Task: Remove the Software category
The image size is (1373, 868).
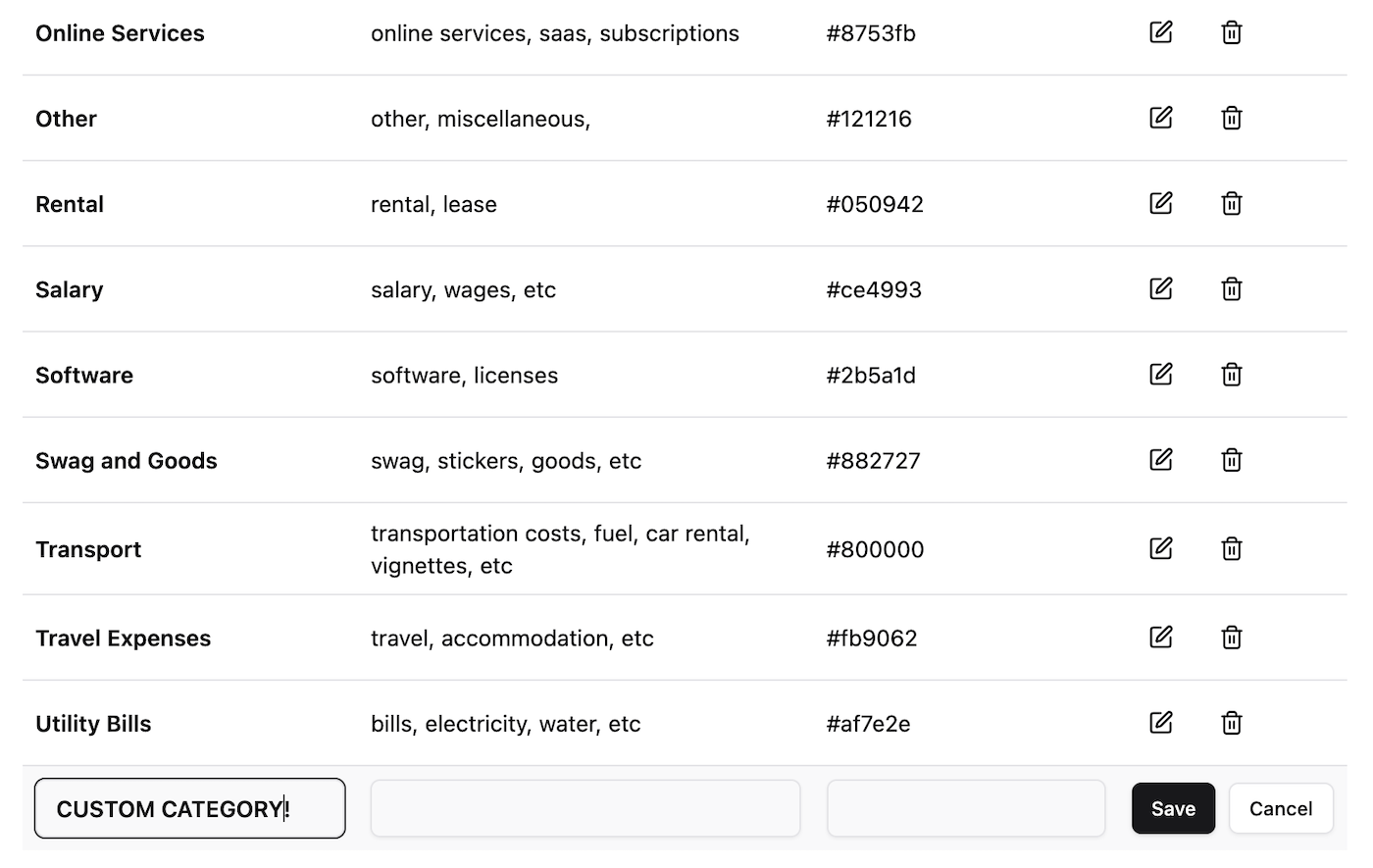Action: coord(1232,374)
